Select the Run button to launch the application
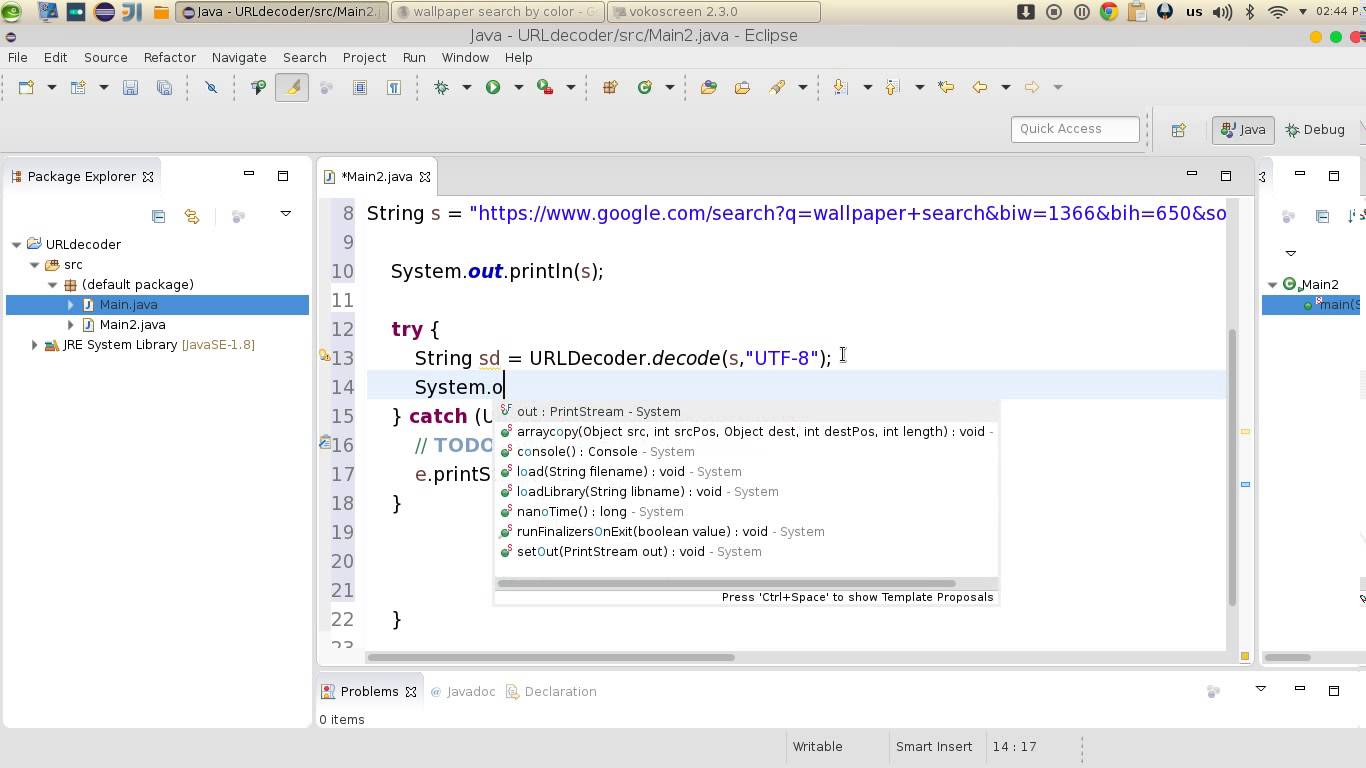Viewport: 1366px width, 768px height. click(x=492, y=87)
